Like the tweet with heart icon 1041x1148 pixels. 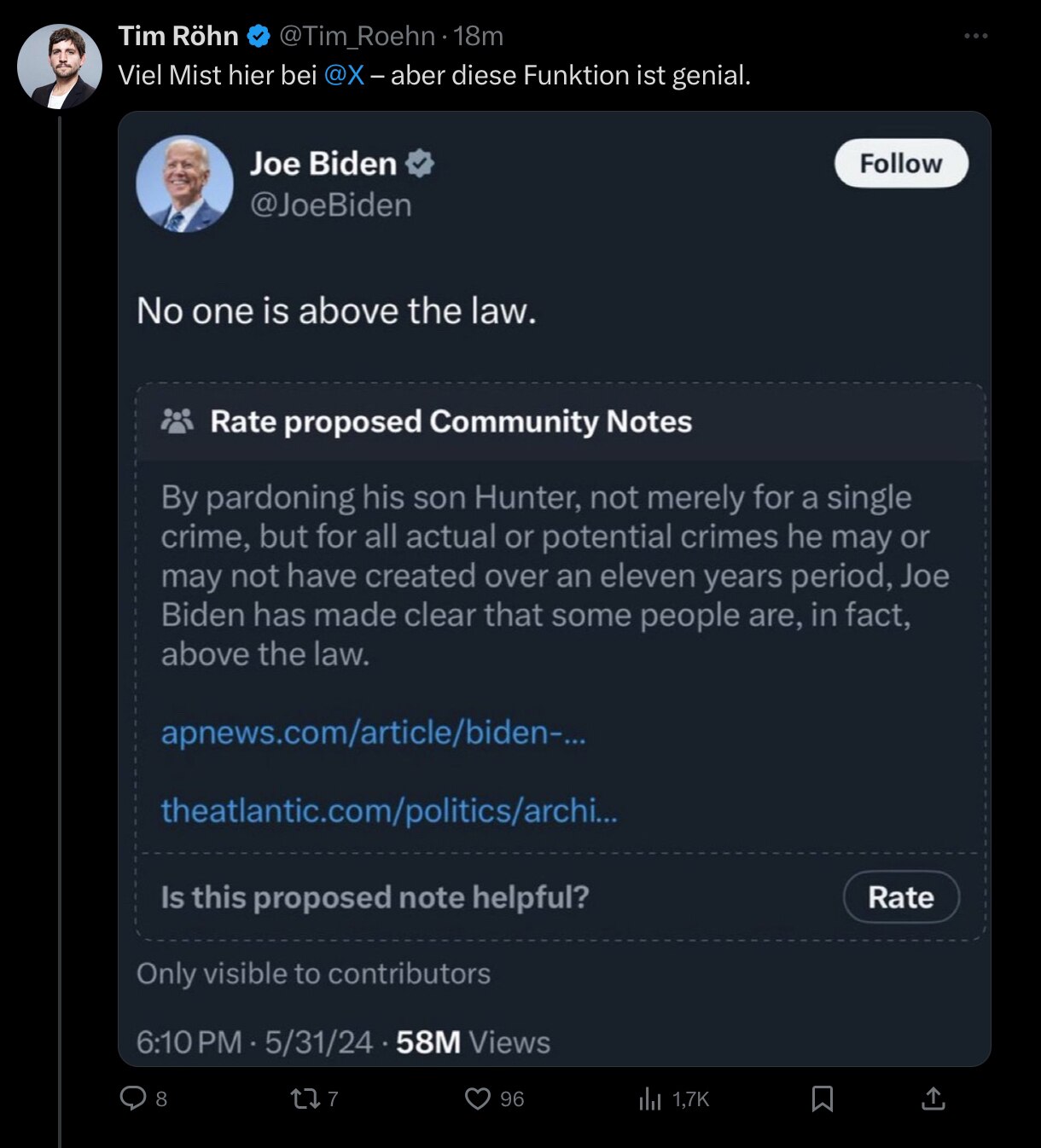[x=477, y=1099]
